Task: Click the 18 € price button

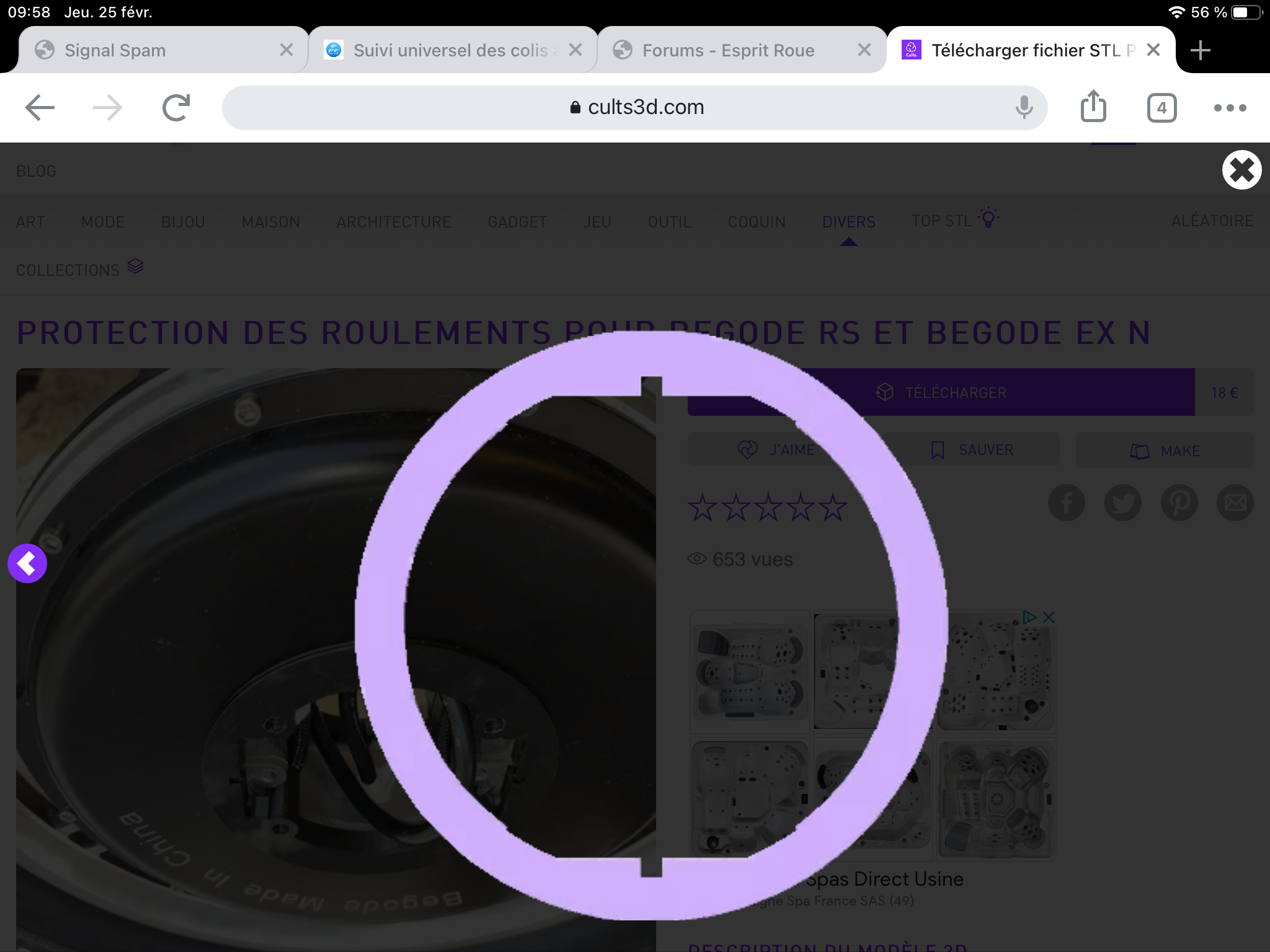Action: (x=1225, y=392)
